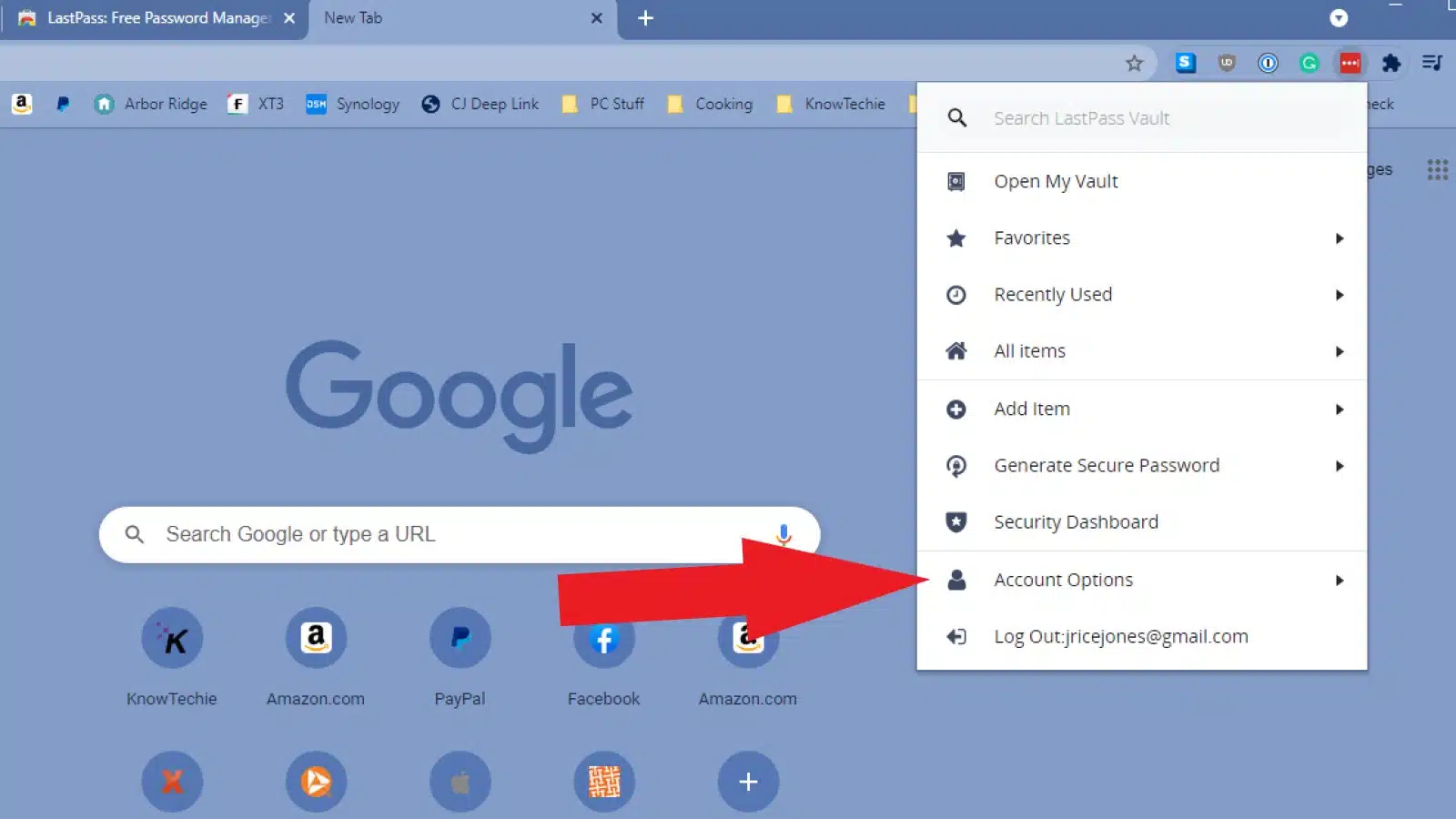Viewport: 1456px width, 819px height.
Task: Open the uBlock Origin extension
Action: tap(1226, 63)
